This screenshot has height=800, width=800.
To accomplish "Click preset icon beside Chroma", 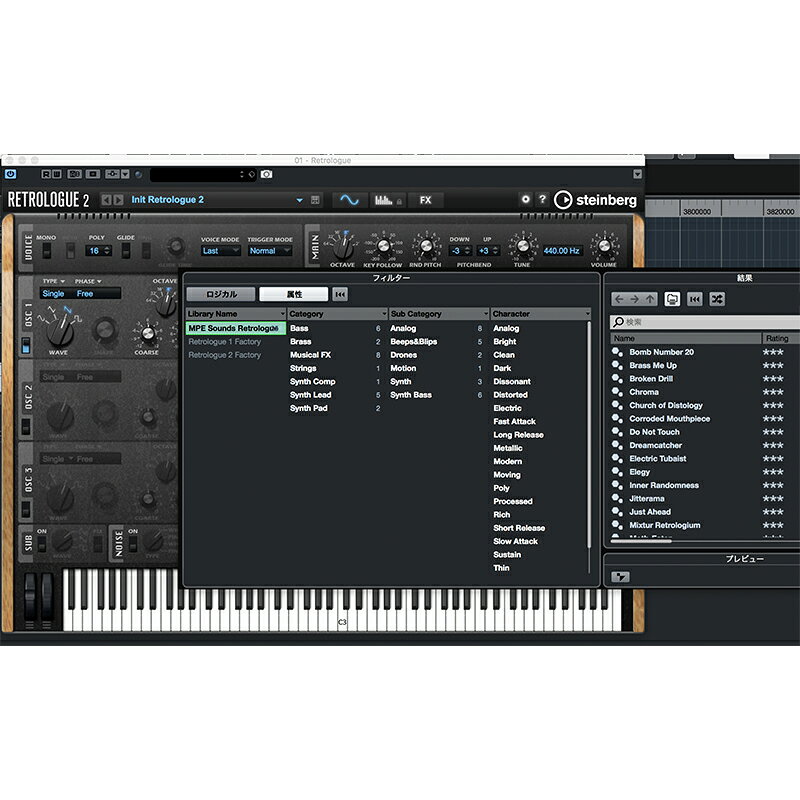I will point(617,392).
